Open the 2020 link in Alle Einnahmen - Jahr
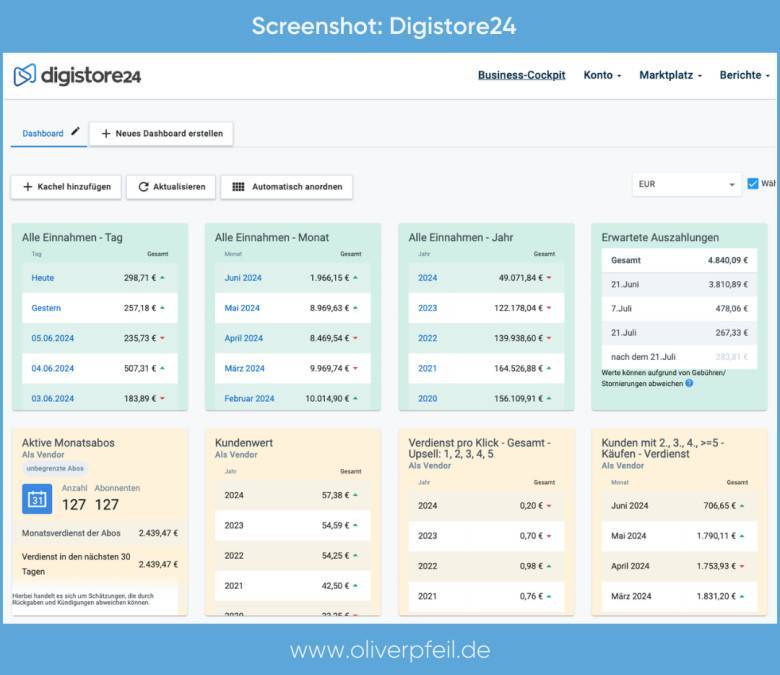The image size is (780, 675). [x=427, y=398]
